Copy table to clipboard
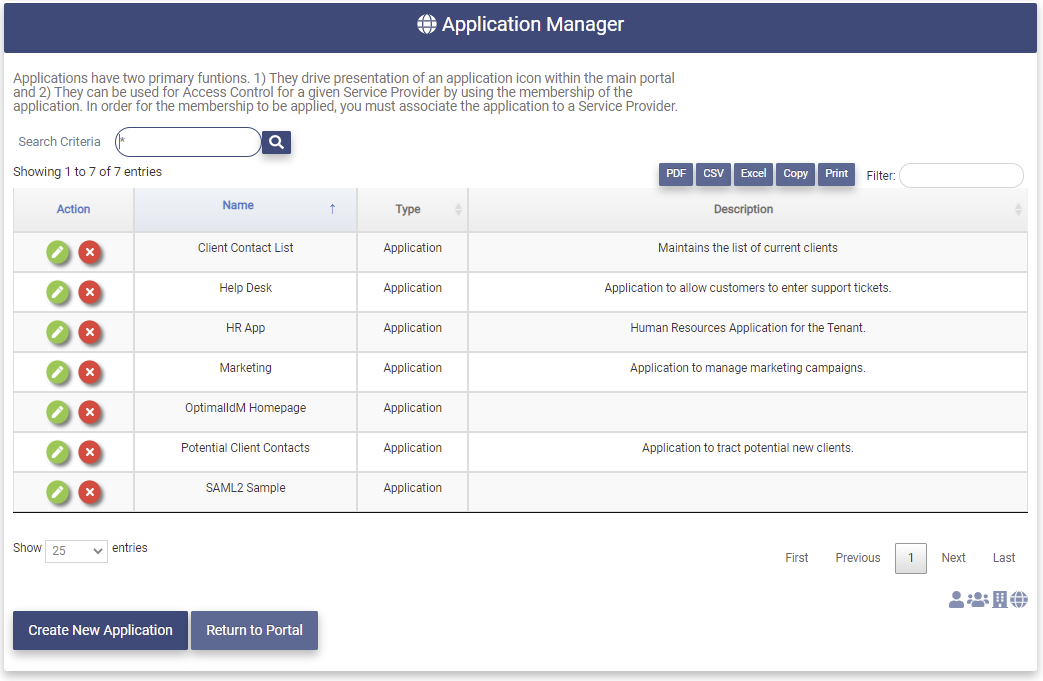1043x681 pixels. tap(795, 174)
